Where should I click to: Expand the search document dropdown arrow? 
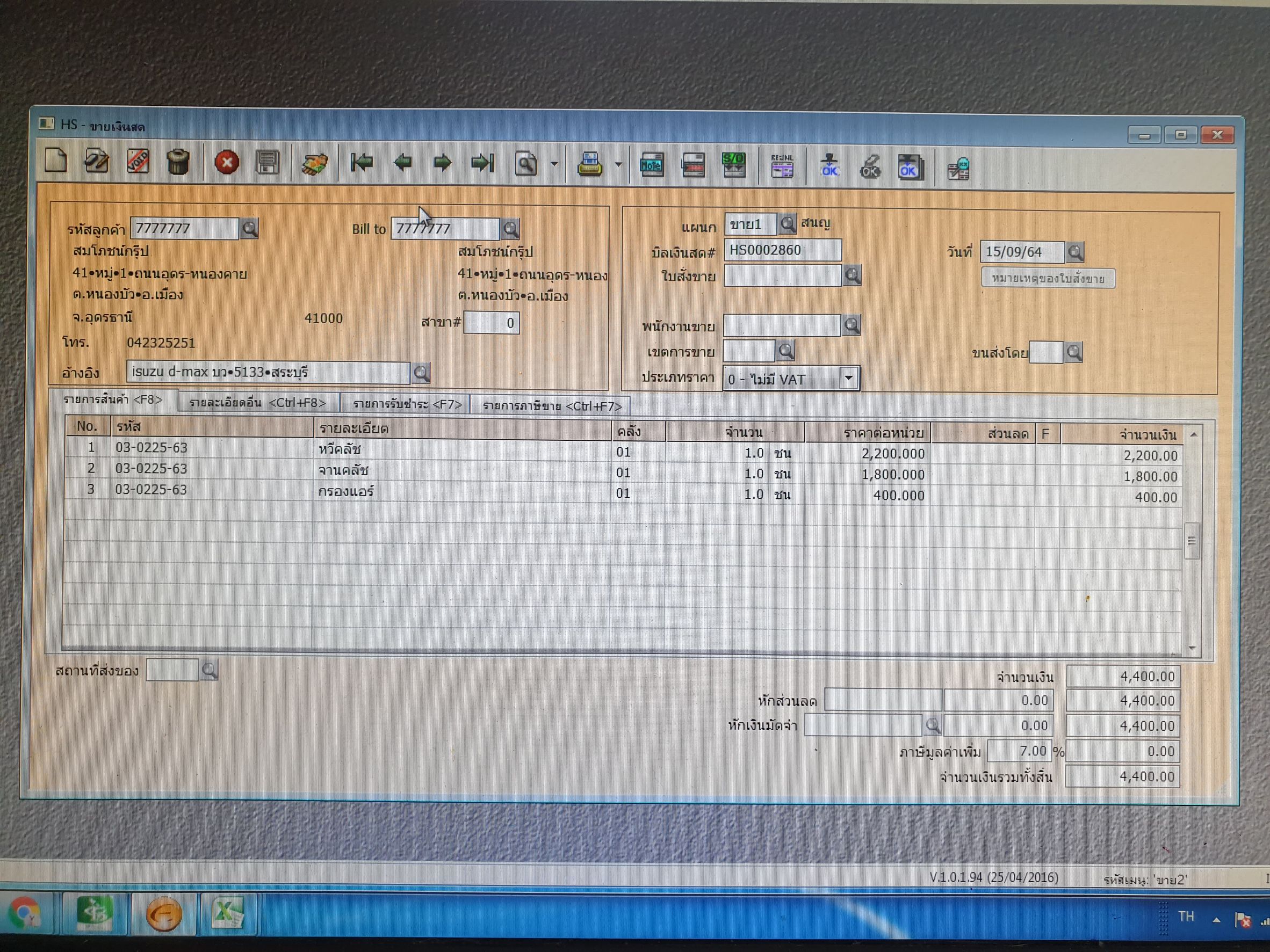pyautogui.click(x=554, y=165)
